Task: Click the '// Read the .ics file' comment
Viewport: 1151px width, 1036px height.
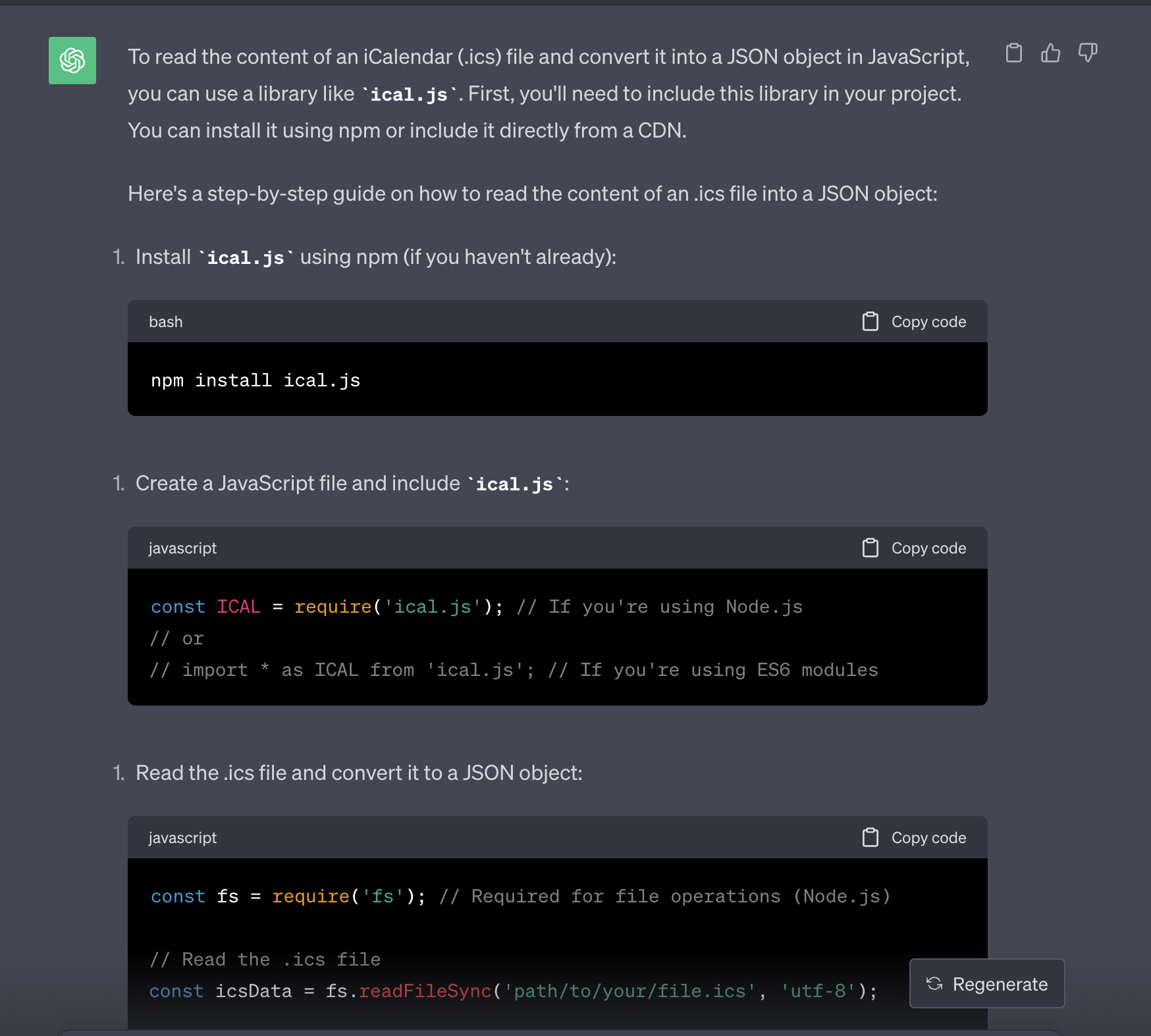Action: click(x=265, y=960)
